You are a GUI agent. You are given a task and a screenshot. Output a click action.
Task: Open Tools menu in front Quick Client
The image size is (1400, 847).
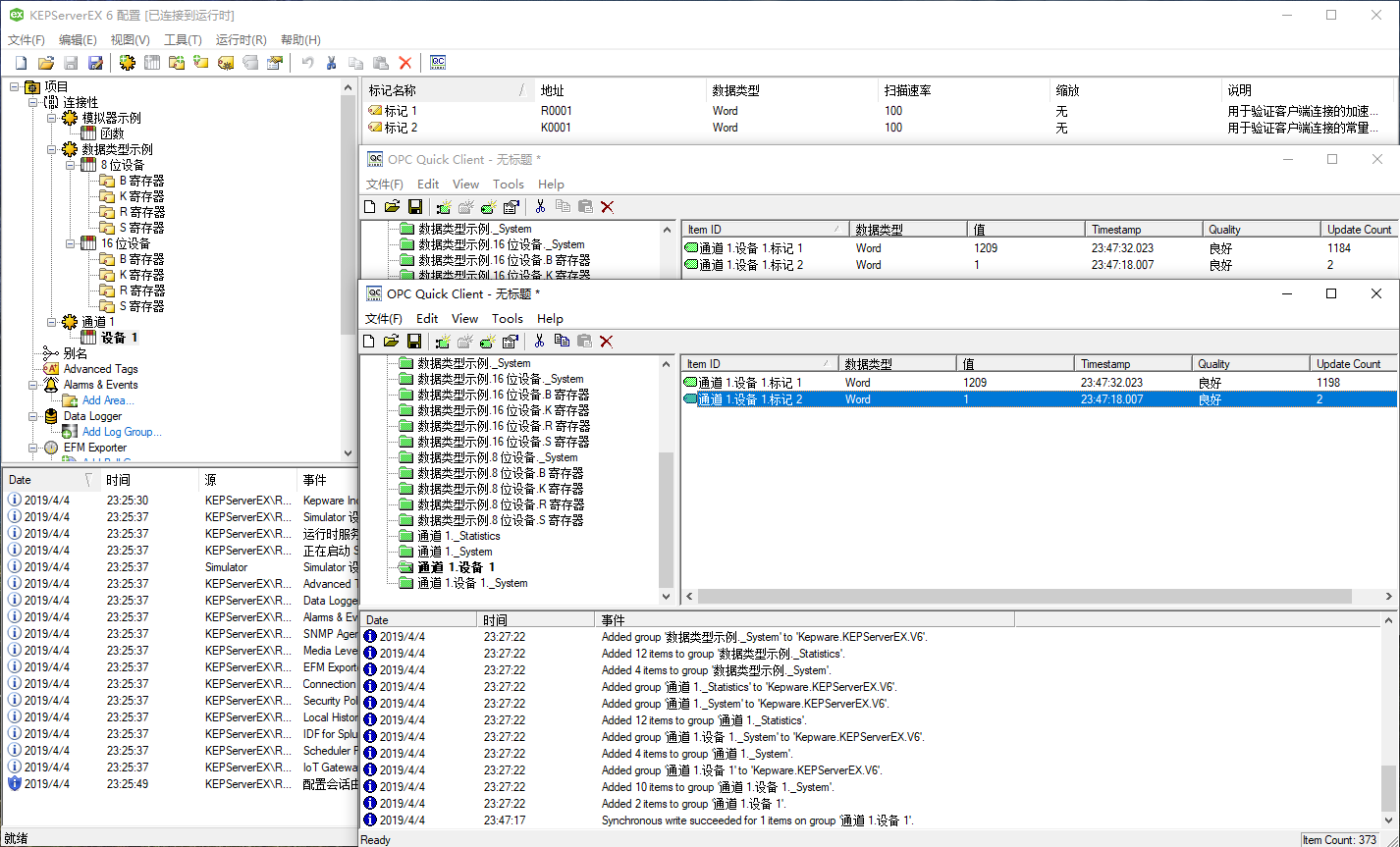pos(508,319)
